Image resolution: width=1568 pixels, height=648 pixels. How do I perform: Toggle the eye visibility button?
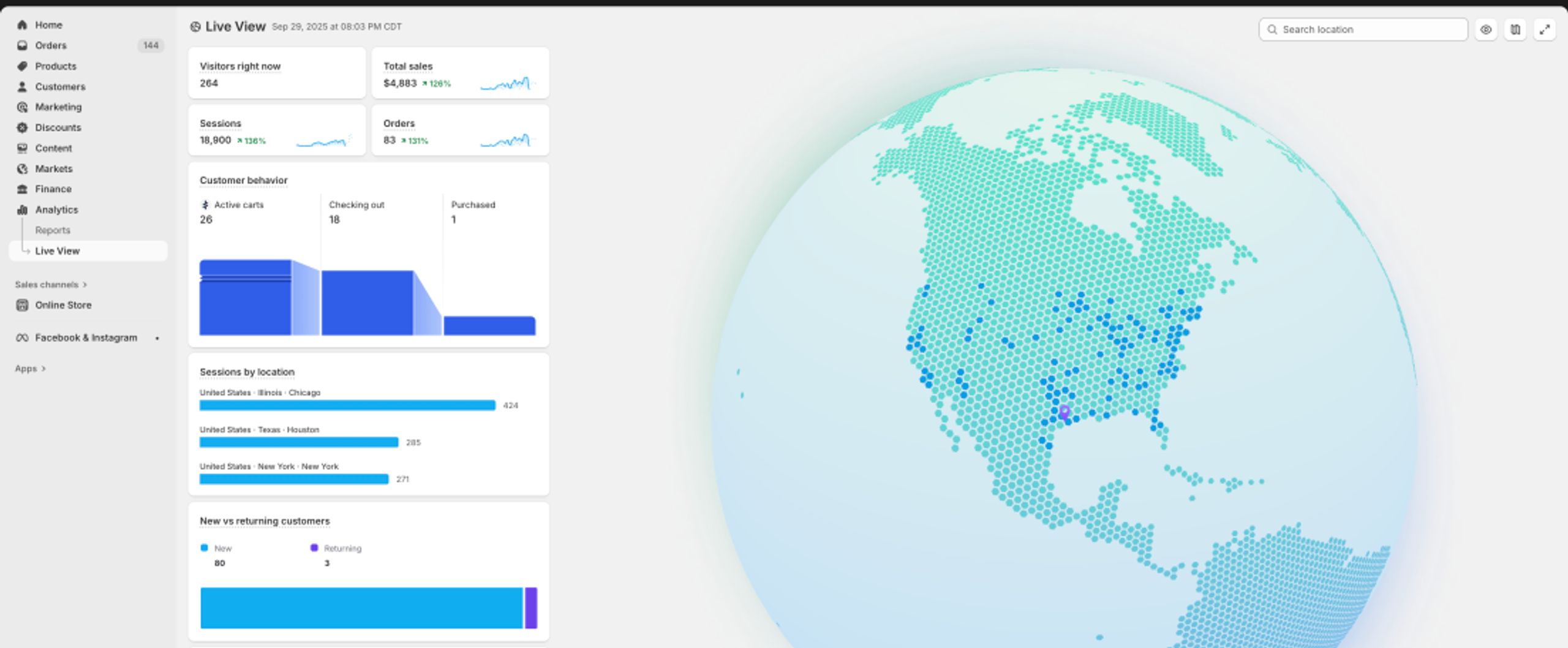coord(1486,29)
